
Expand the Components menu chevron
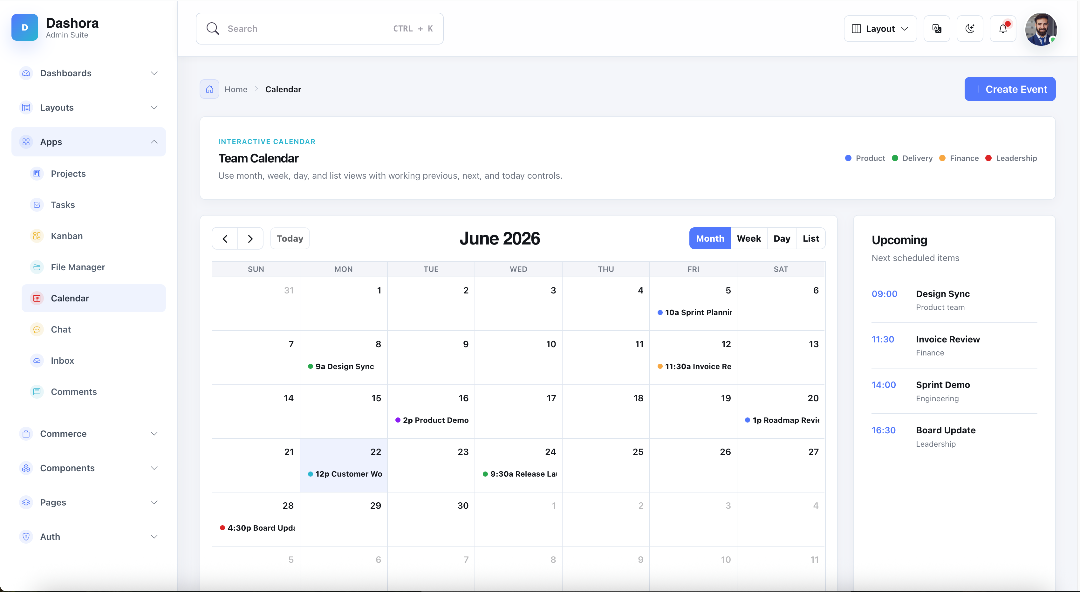pyautogui.click(x=154, y=468)
